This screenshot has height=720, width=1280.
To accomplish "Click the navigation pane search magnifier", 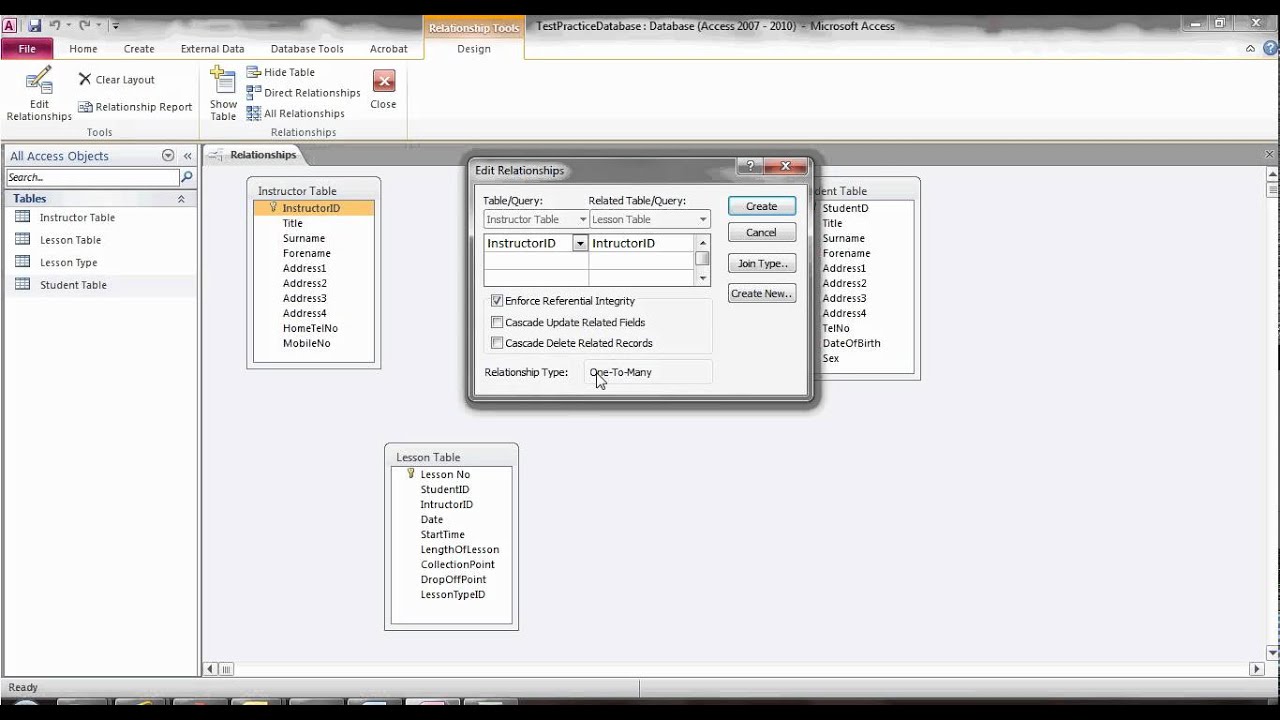I will tap(186, 177).
